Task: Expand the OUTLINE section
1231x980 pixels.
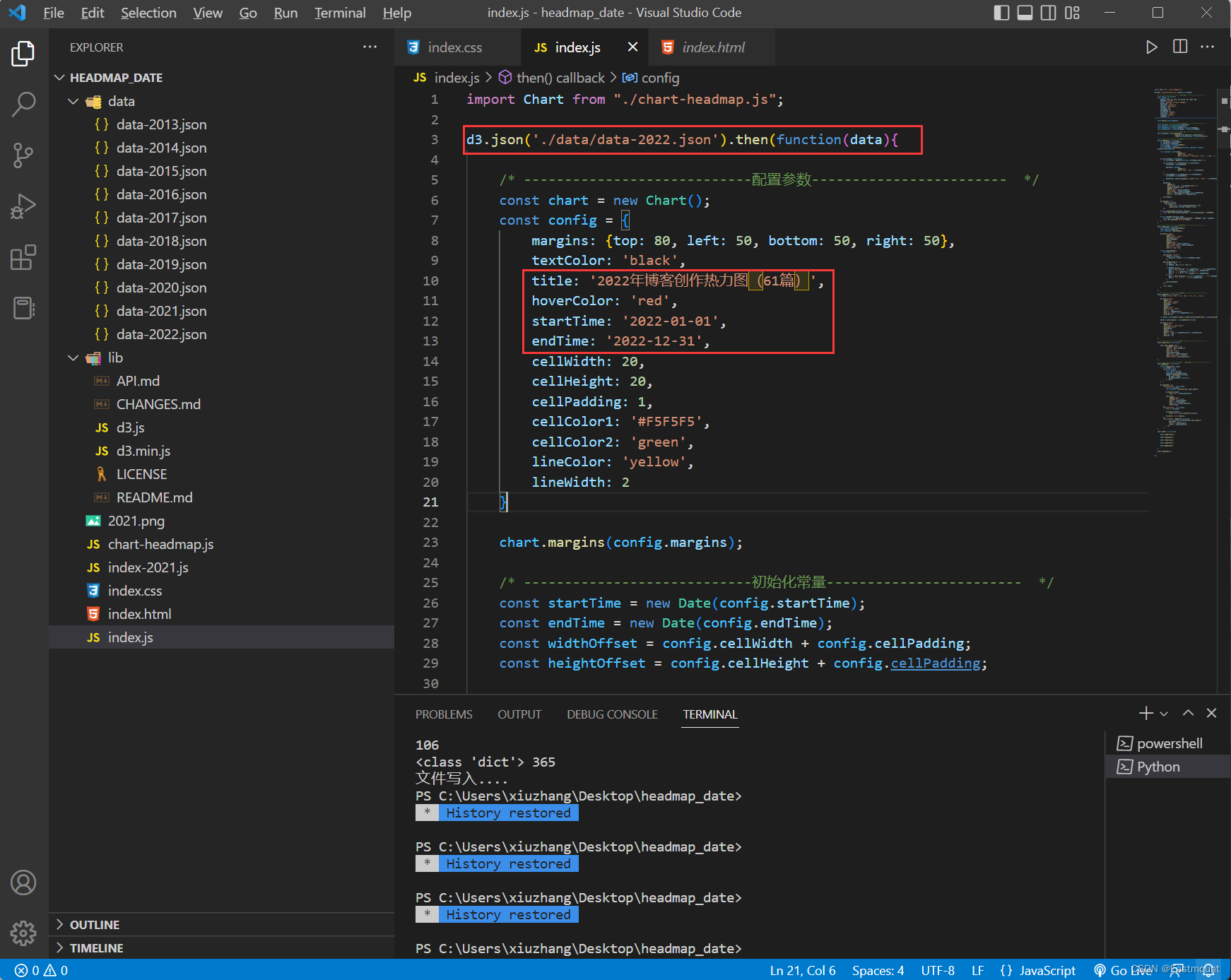Action: point(221,924)
